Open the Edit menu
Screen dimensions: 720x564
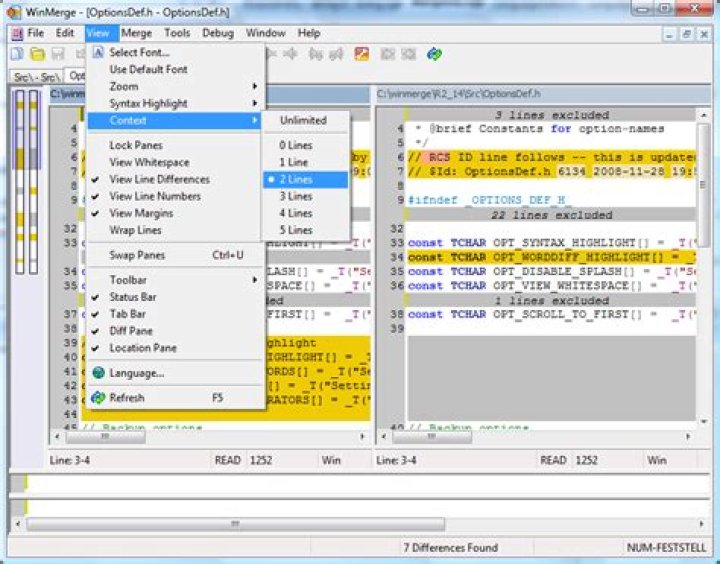(x=65, y=33)
